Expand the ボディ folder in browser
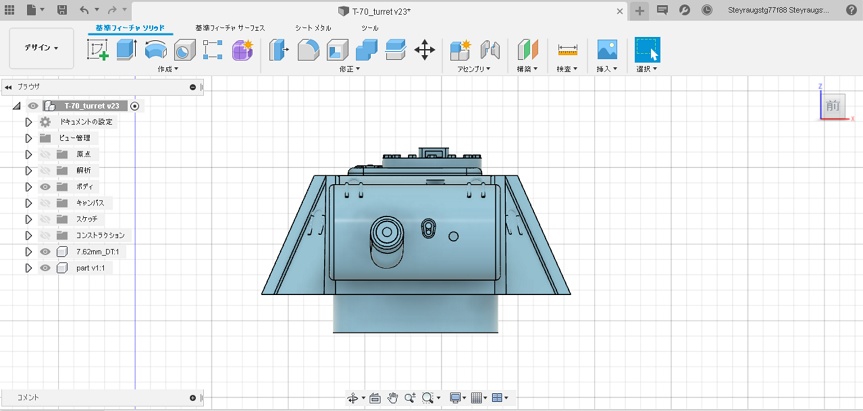The height and width of the screenshot is (411, 863). pos(29,187)
